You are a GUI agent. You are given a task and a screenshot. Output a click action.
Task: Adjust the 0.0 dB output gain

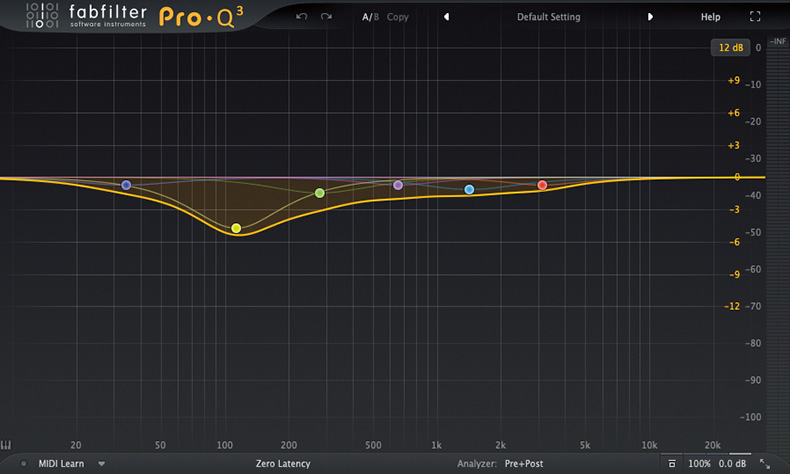732,463
